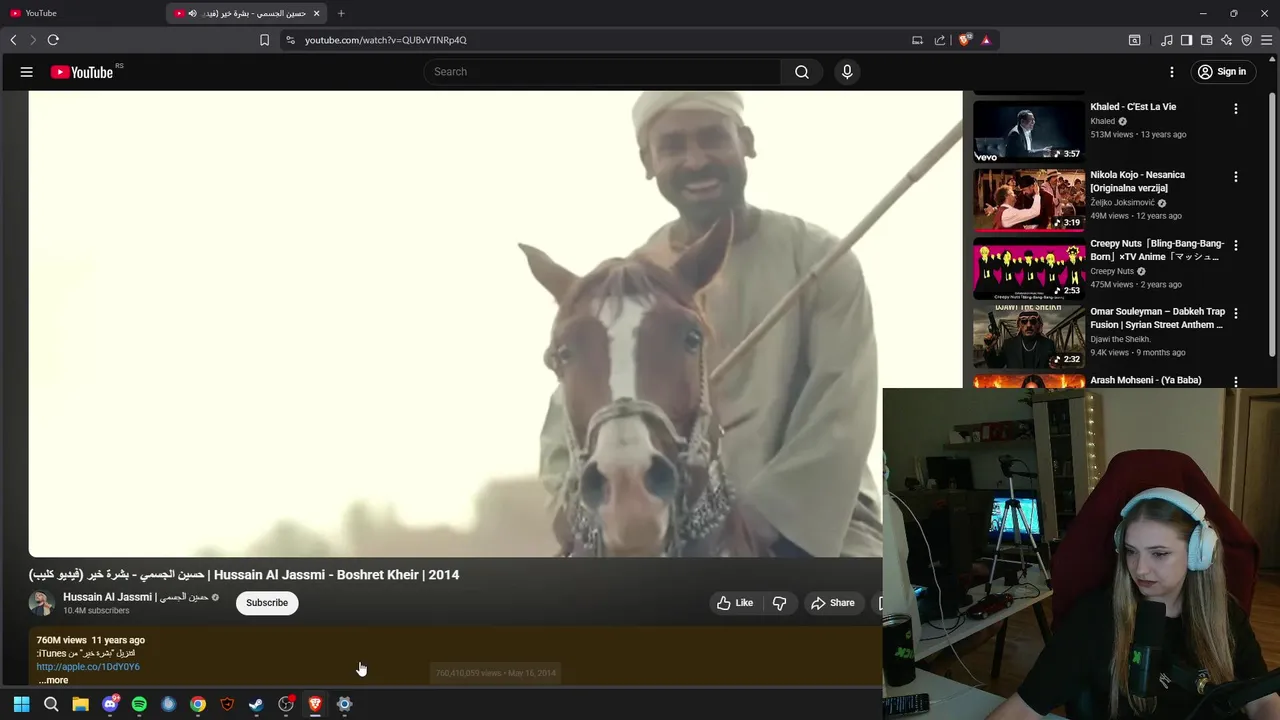Open Steam from taskbar
The width and height of the screenshot is (1280, 720).
pos(256,704)
